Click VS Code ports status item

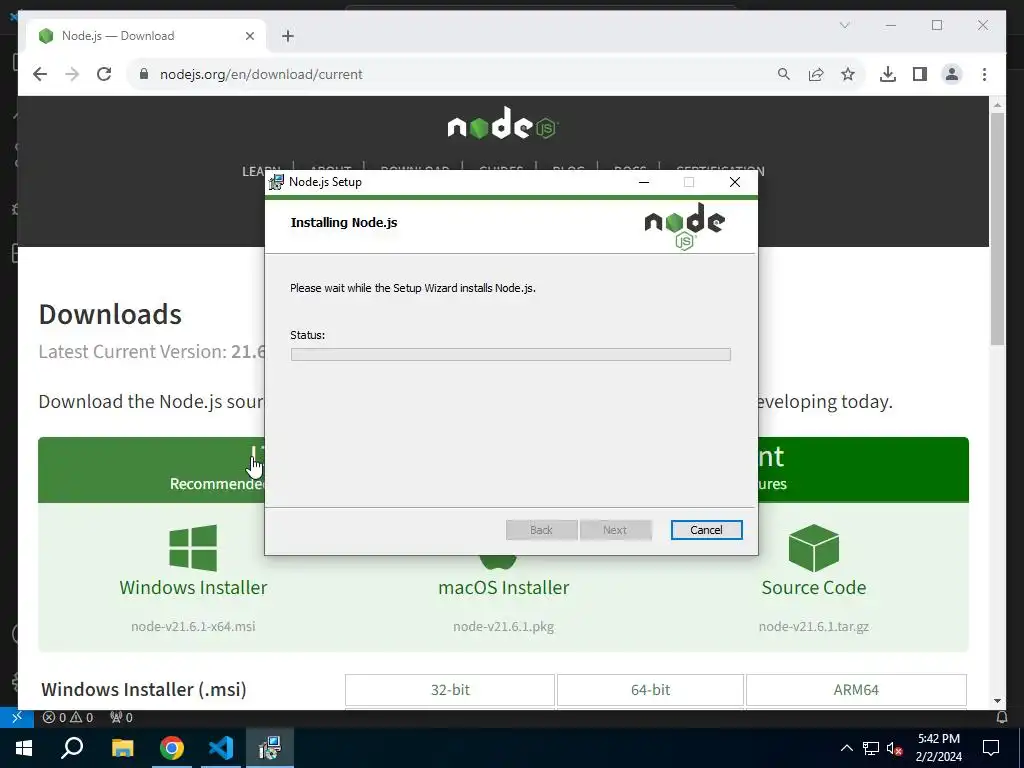121,717
